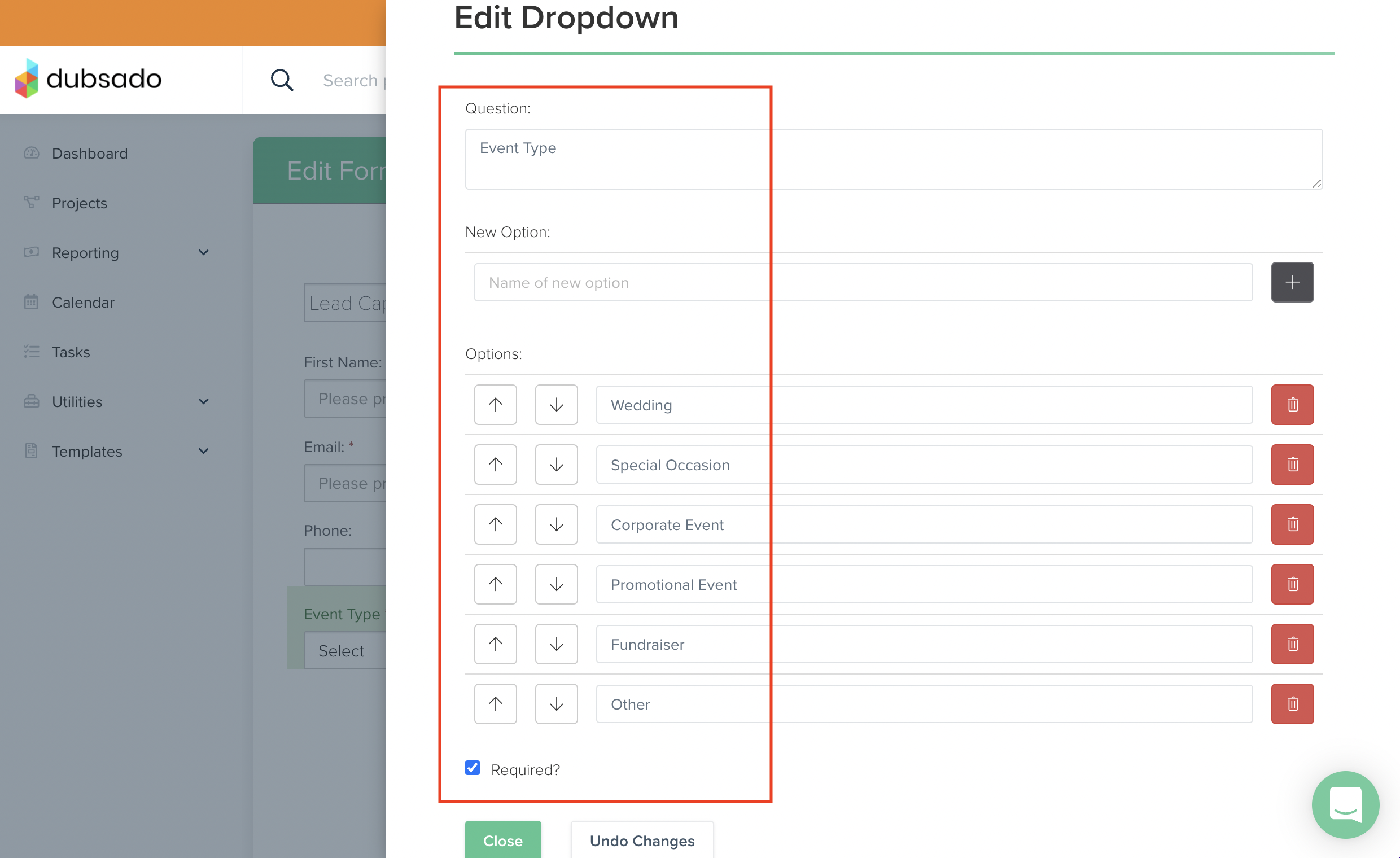Delete the Wedding option with trash icon
The height and width of the screenshot is (858, 1400).
(1292, 405)
